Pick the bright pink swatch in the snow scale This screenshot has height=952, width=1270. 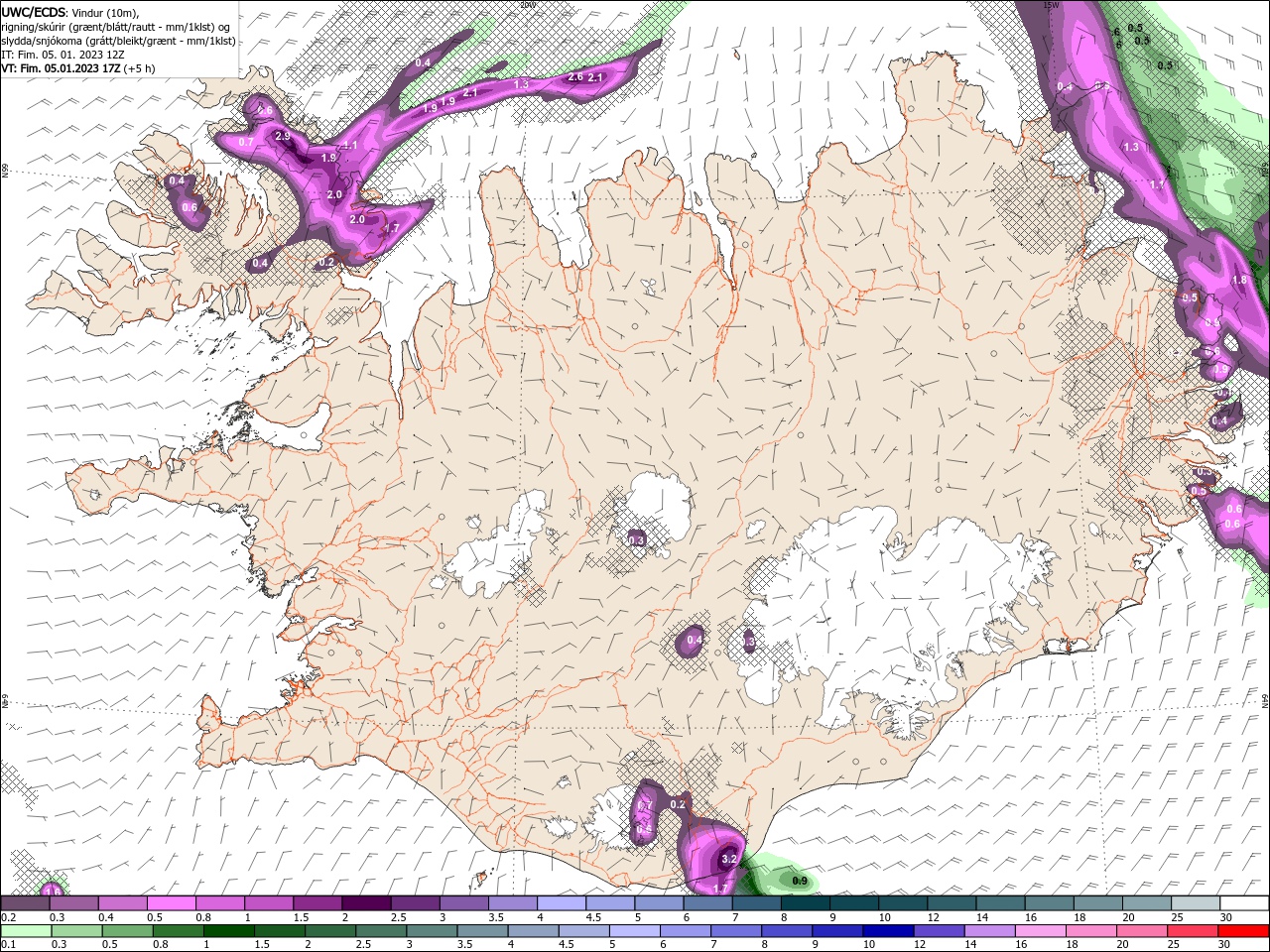coord(171,903)
